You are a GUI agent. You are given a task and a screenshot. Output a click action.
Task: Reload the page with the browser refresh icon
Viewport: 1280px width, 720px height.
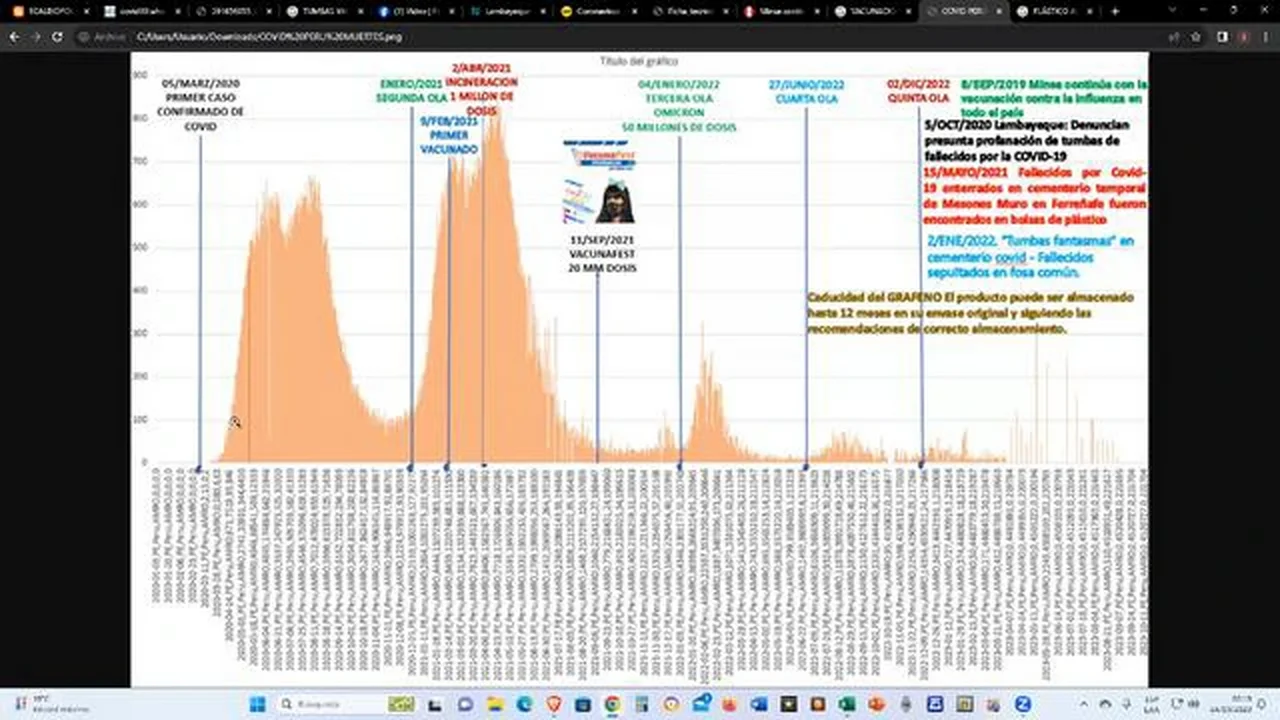(x=57, y=36)
